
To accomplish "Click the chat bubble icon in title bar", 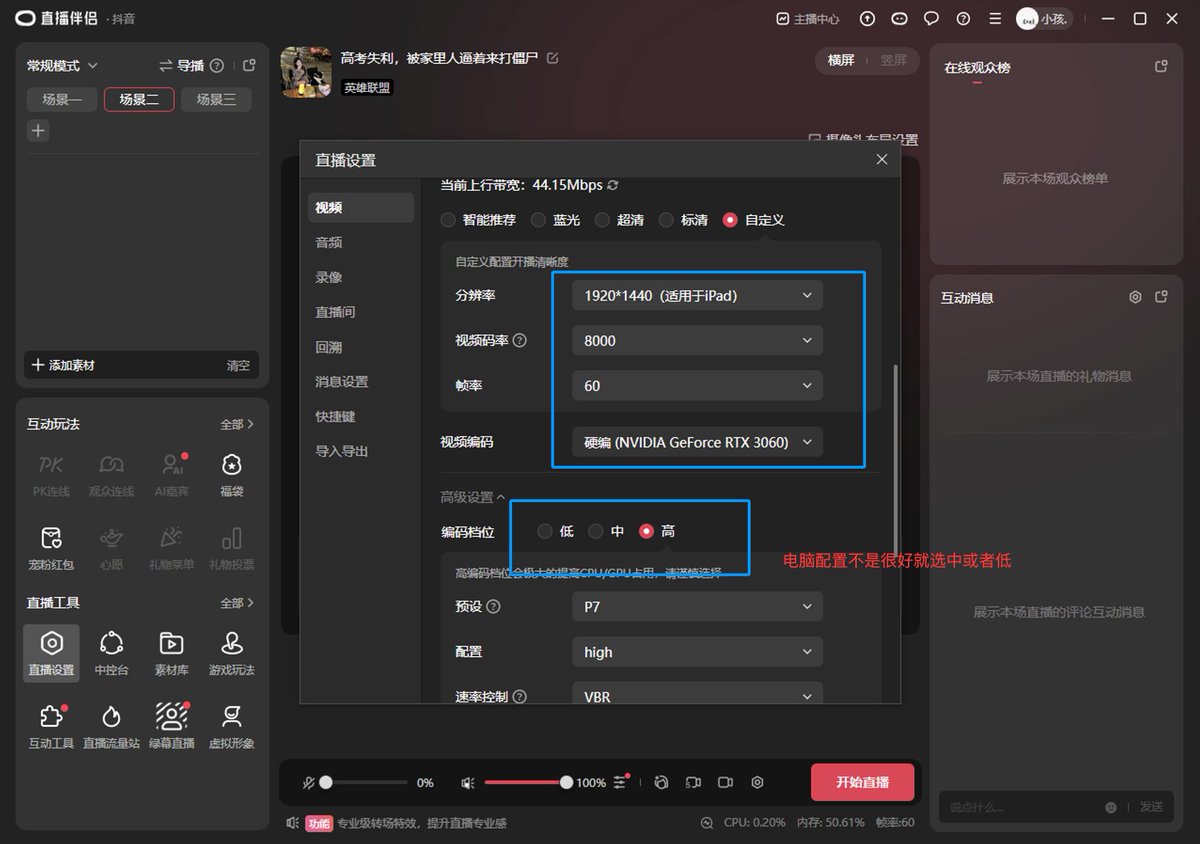I will tap(931, 19).
